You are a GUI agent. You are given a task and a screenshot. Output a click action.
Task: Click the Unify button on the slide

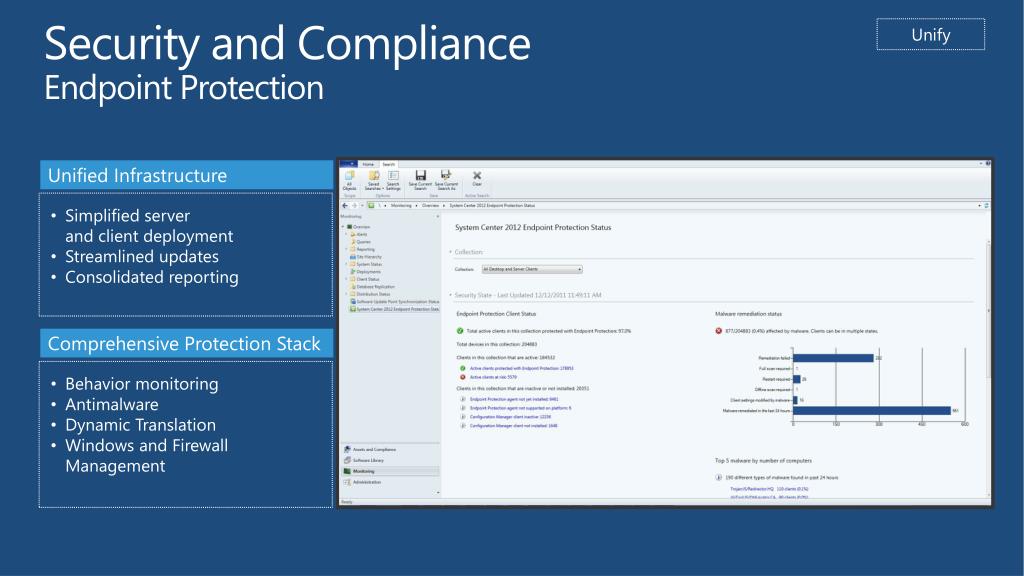(x=931, y=35)
